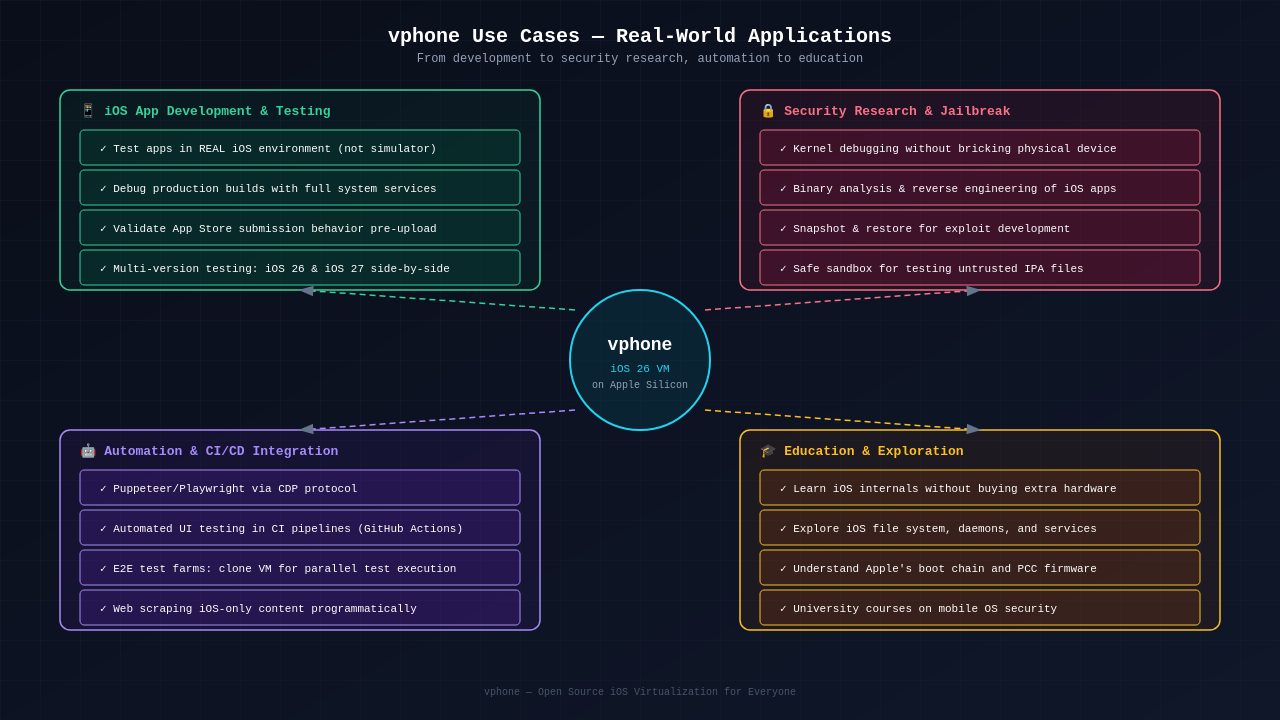1280x720 pixels.
Task: Select 'Debug production builds with full system services'
Action: tap(300, 188)
